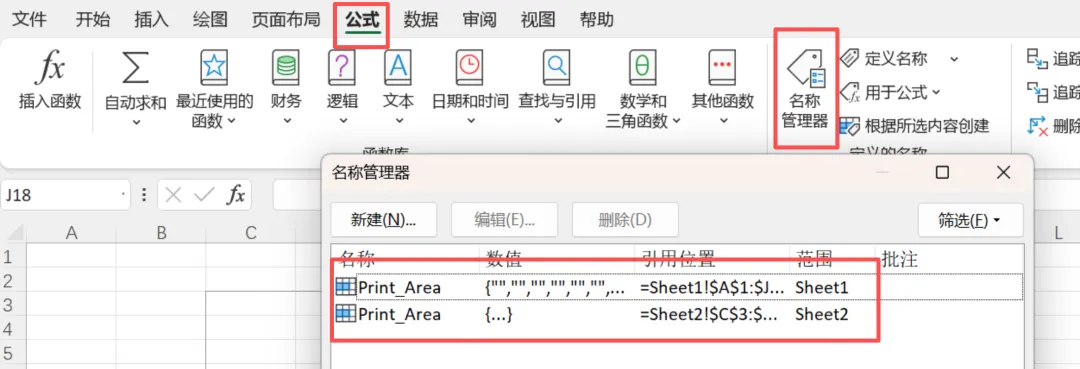Open Date and Time (日期和时间) icon
The image size is (1080, 369).
(x=470, y=67)
